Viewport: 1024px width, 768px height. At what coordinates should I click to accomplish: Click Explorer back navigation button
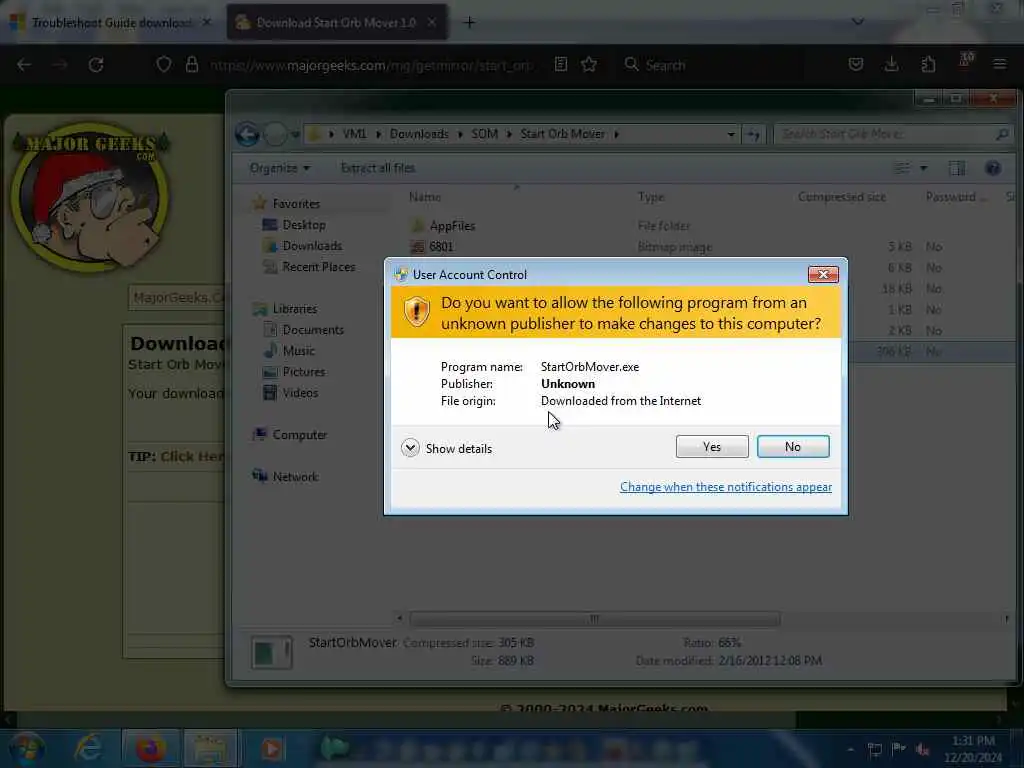tap(248, 135)
